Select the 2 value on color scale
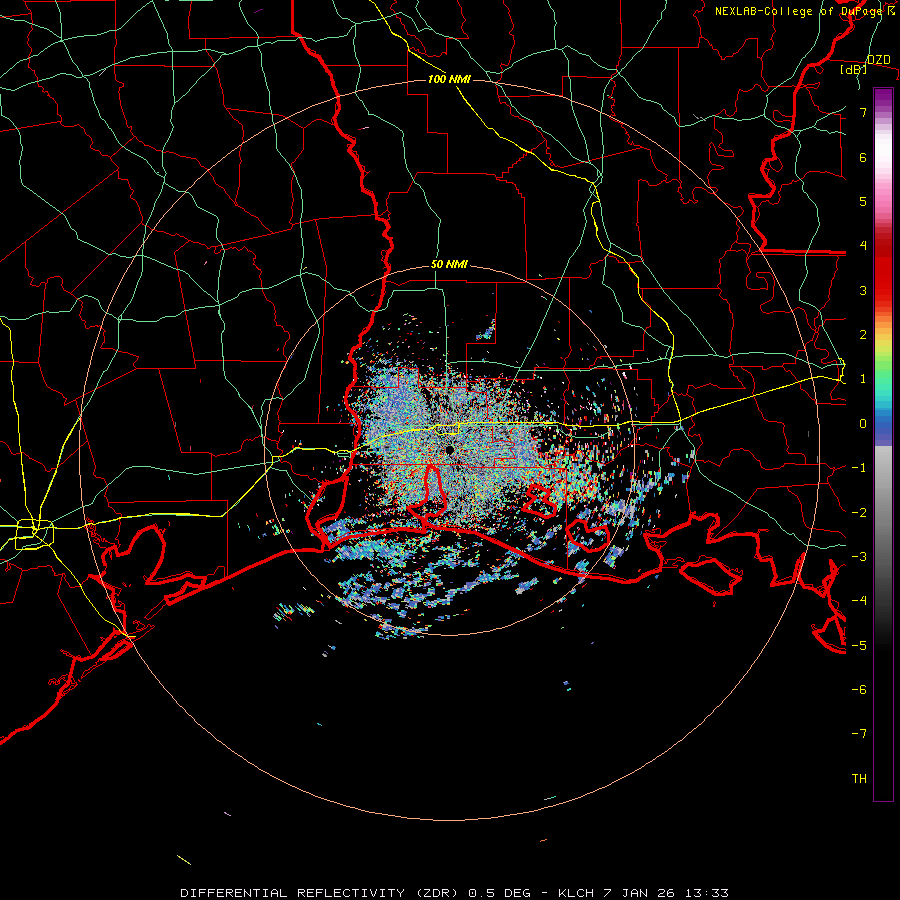The width and height of the screenshot is (900, 900). point(863,335)
